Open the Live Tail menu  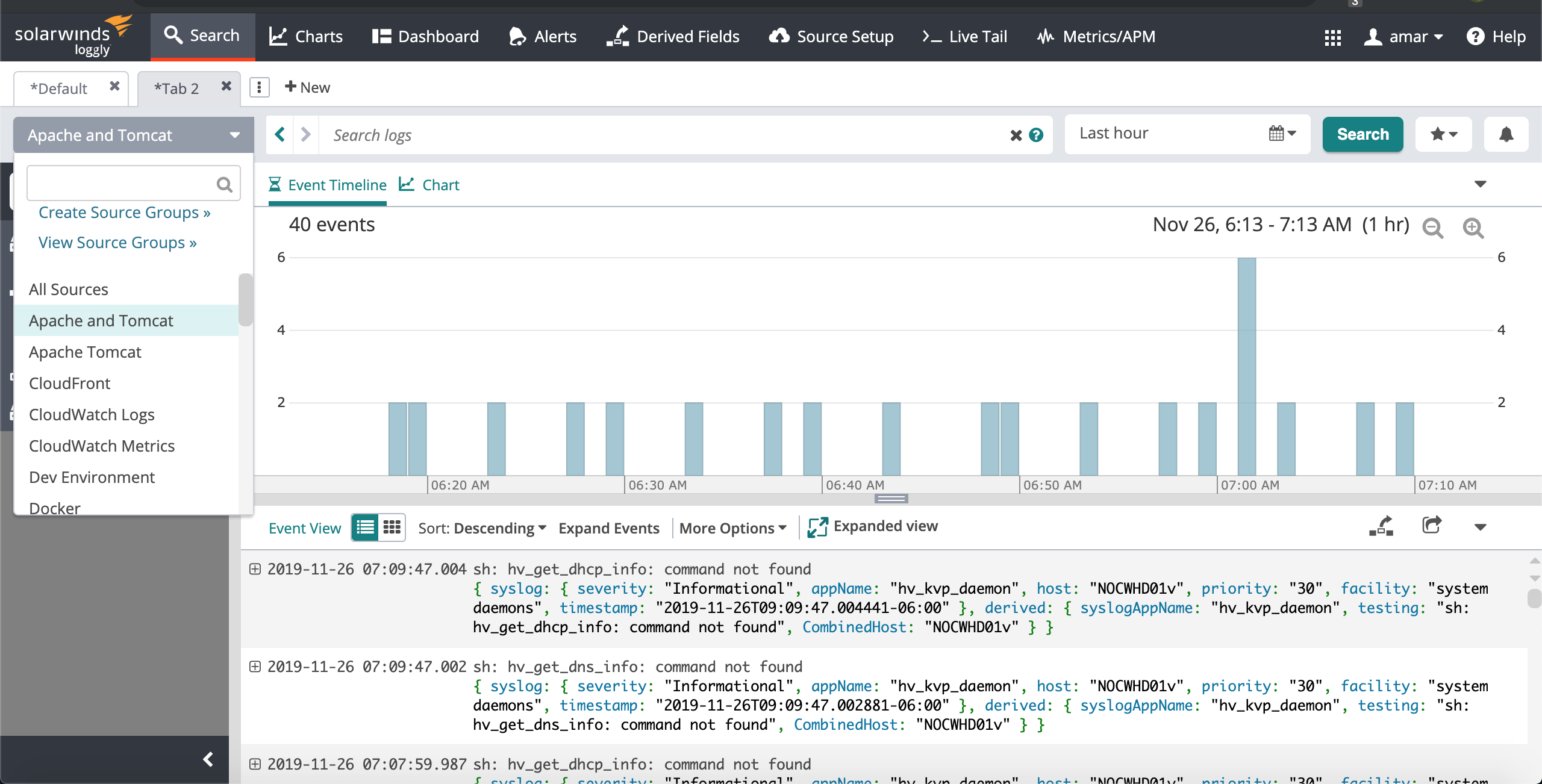965,37
